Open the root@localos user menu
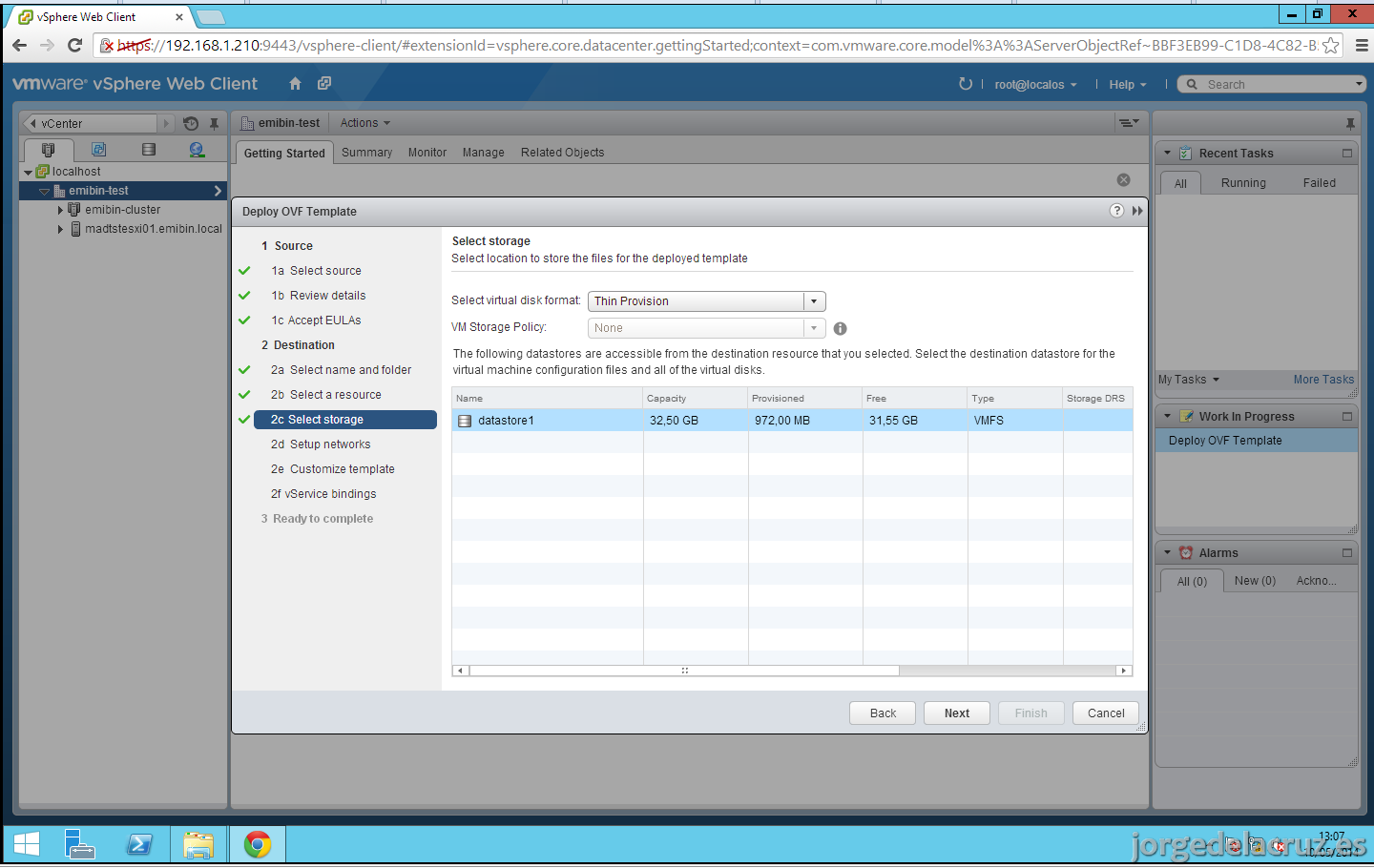Image resolution: width=1374 pixels, height=868 pixels. (x=1035, y=85)
